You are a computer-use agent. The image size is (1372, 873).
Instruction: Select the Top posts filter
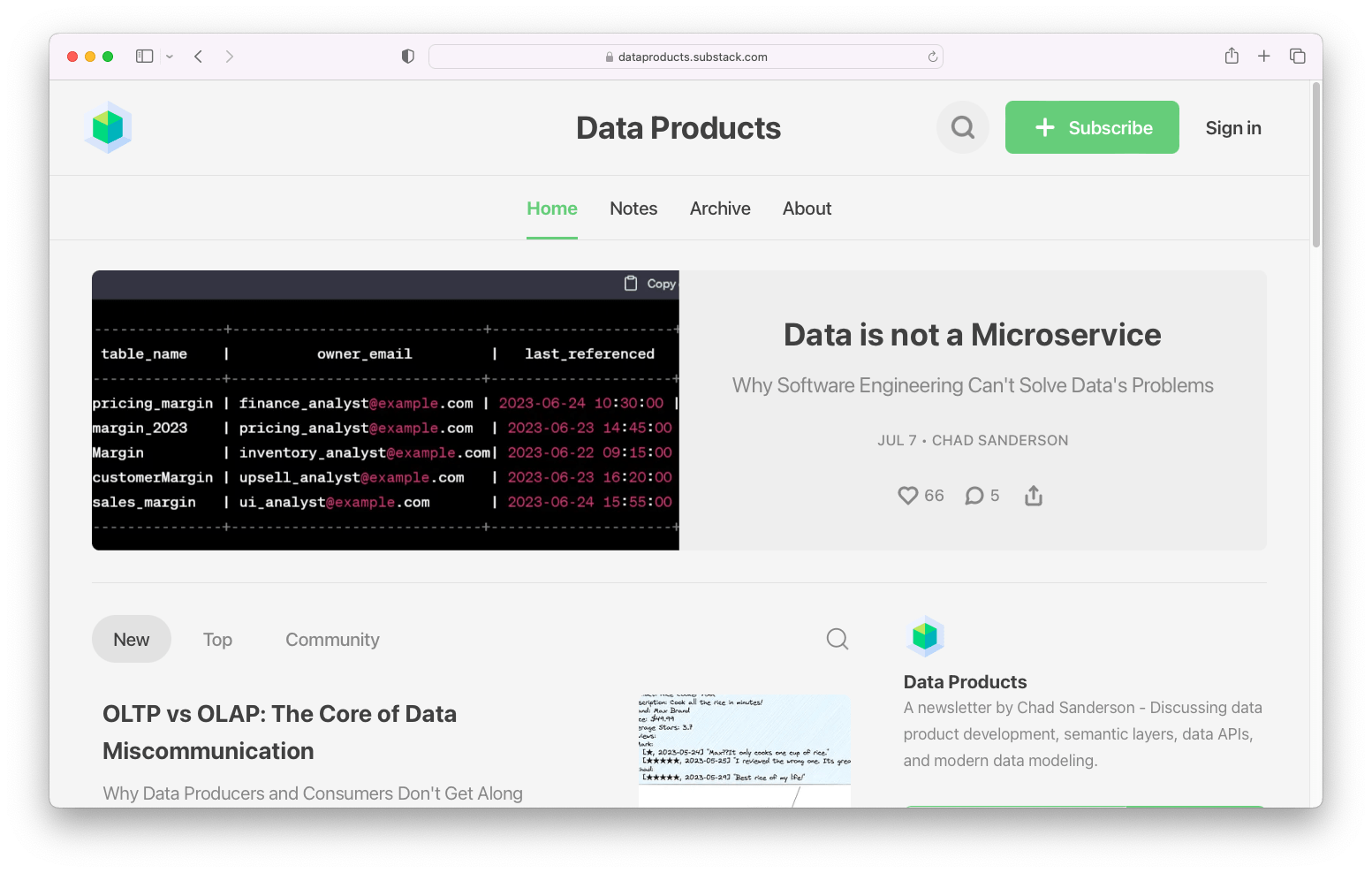[x=217, y=639]
